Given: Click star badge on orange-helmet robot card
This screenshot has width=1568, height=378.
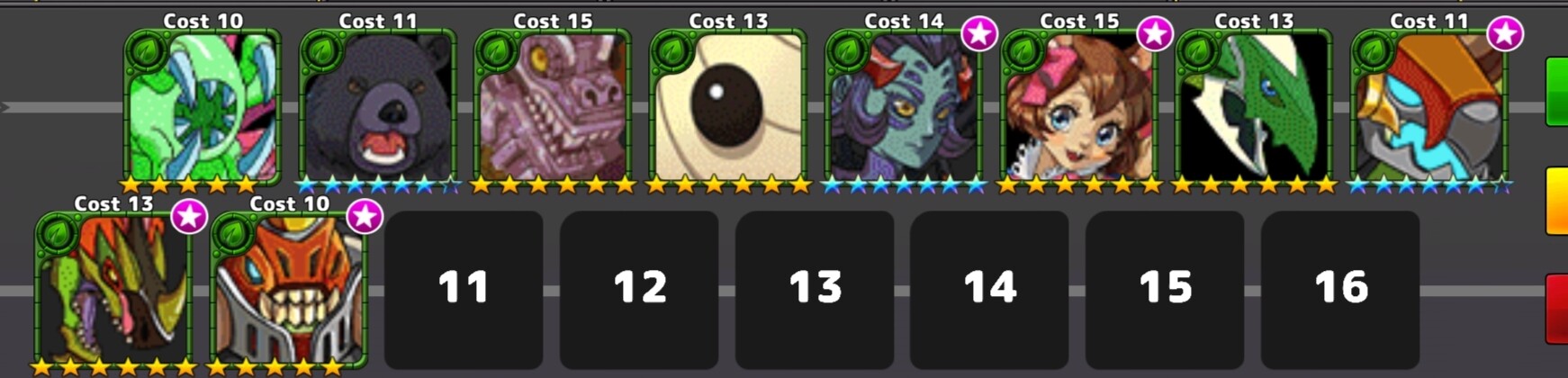Looking at the screenshot, I should (x=1505, y=34).
